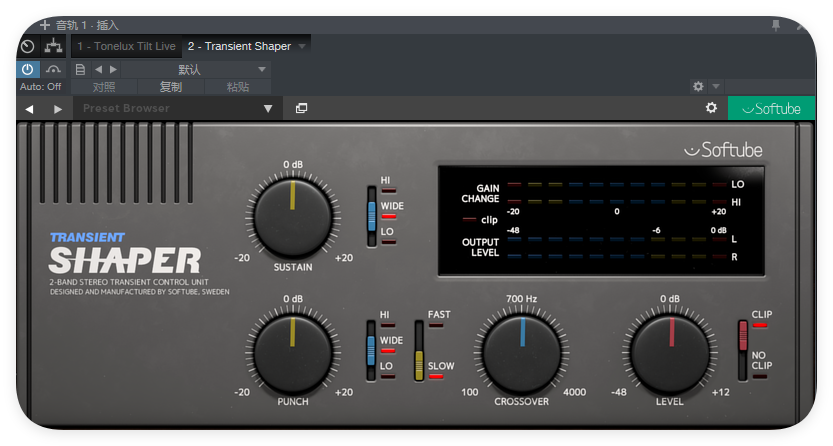The image size is (833, 446).
Task: Click the blue punch band switch handle
Action: (371, 350)
